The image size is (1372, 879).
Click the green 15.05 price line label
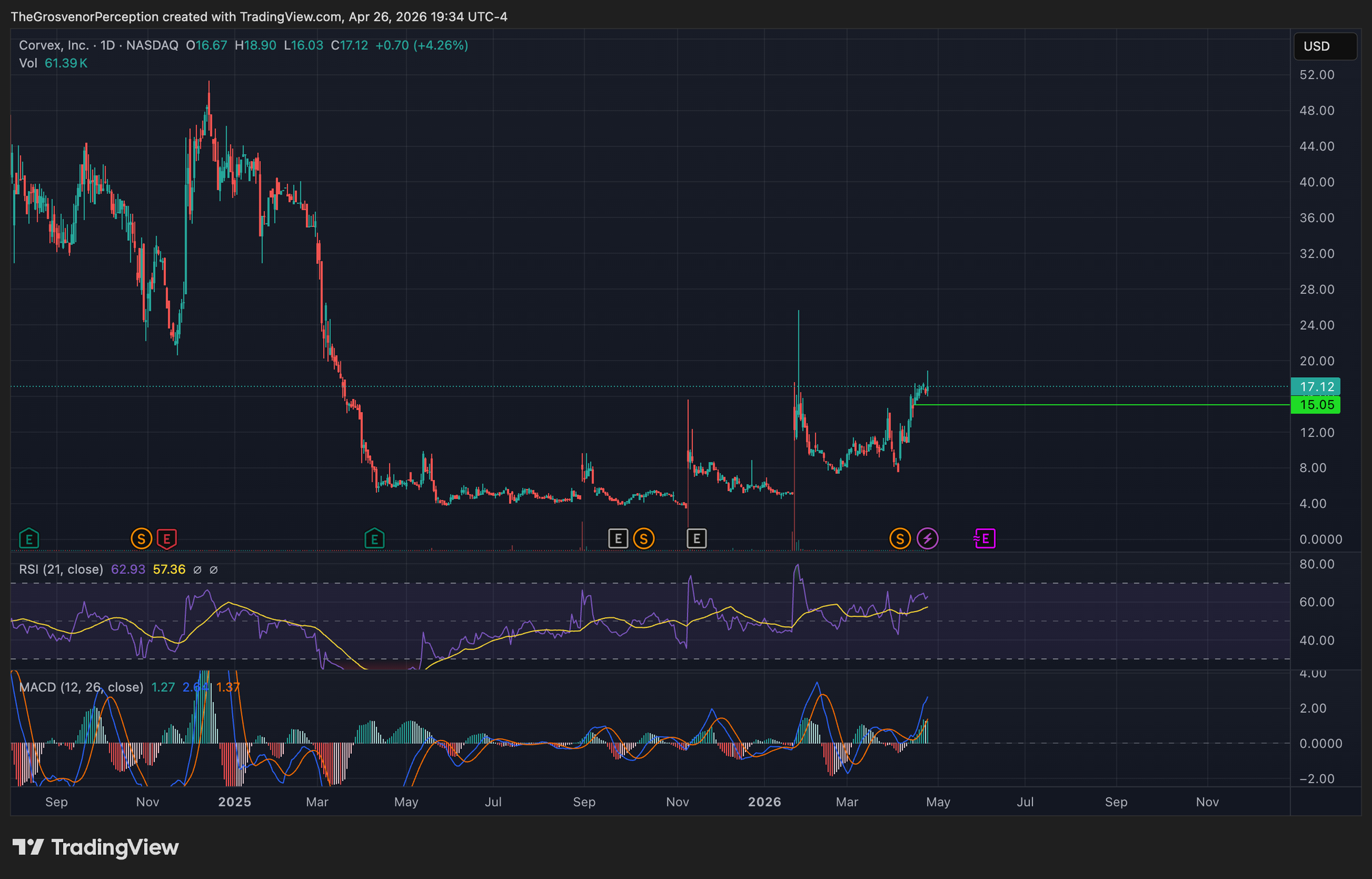pos(1316,405)
